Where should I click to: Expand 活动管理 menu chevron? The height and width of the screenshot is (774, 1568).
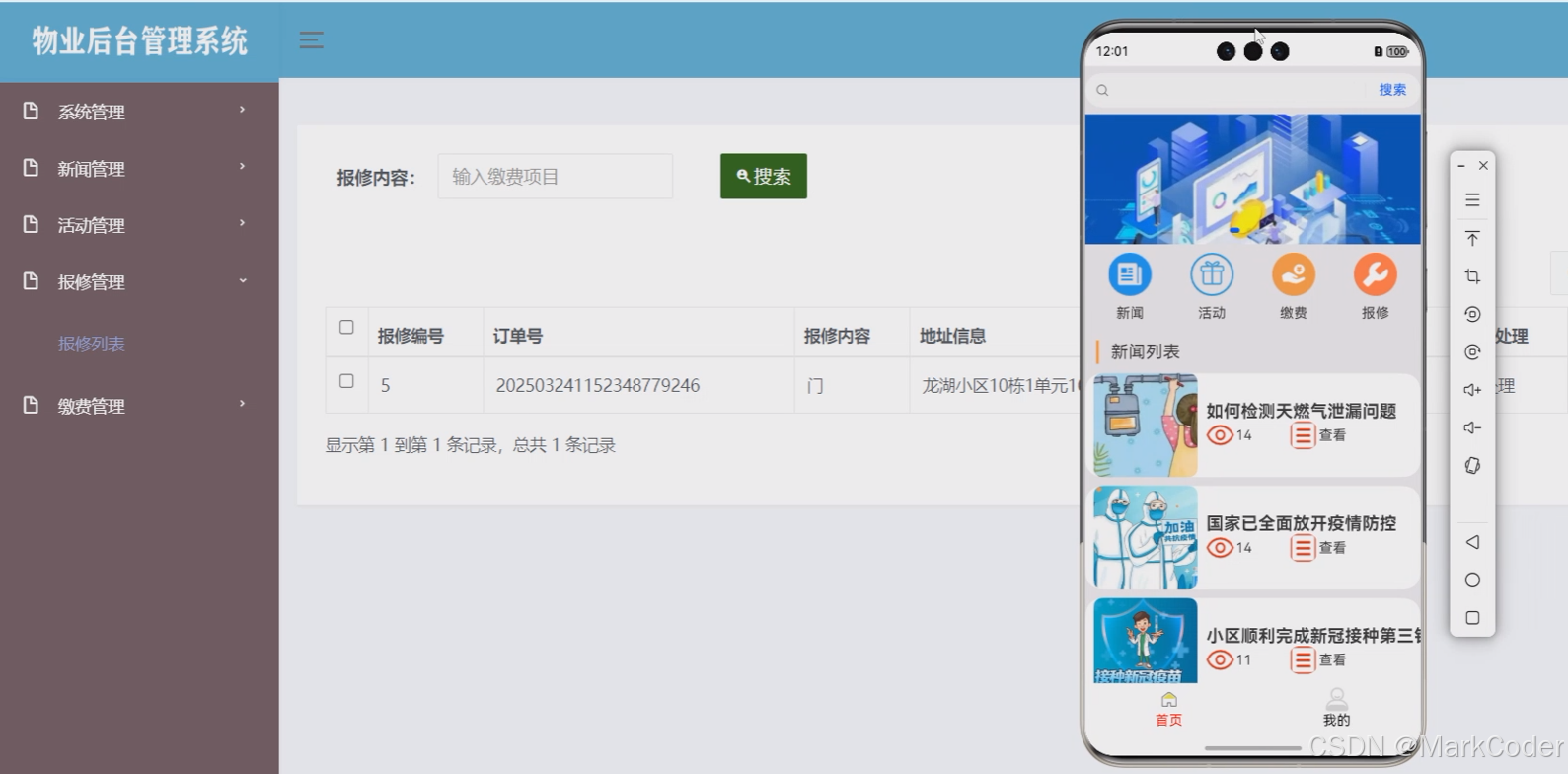[x=242, y=223]
